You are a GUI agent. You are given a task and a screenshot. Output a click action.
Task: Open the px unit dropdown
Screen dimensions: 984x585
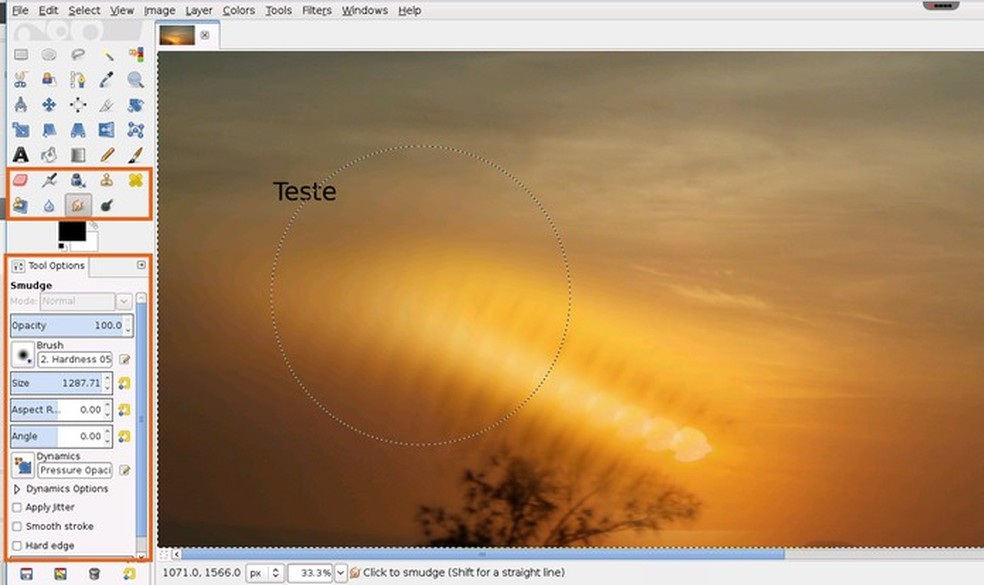point(265,572)
